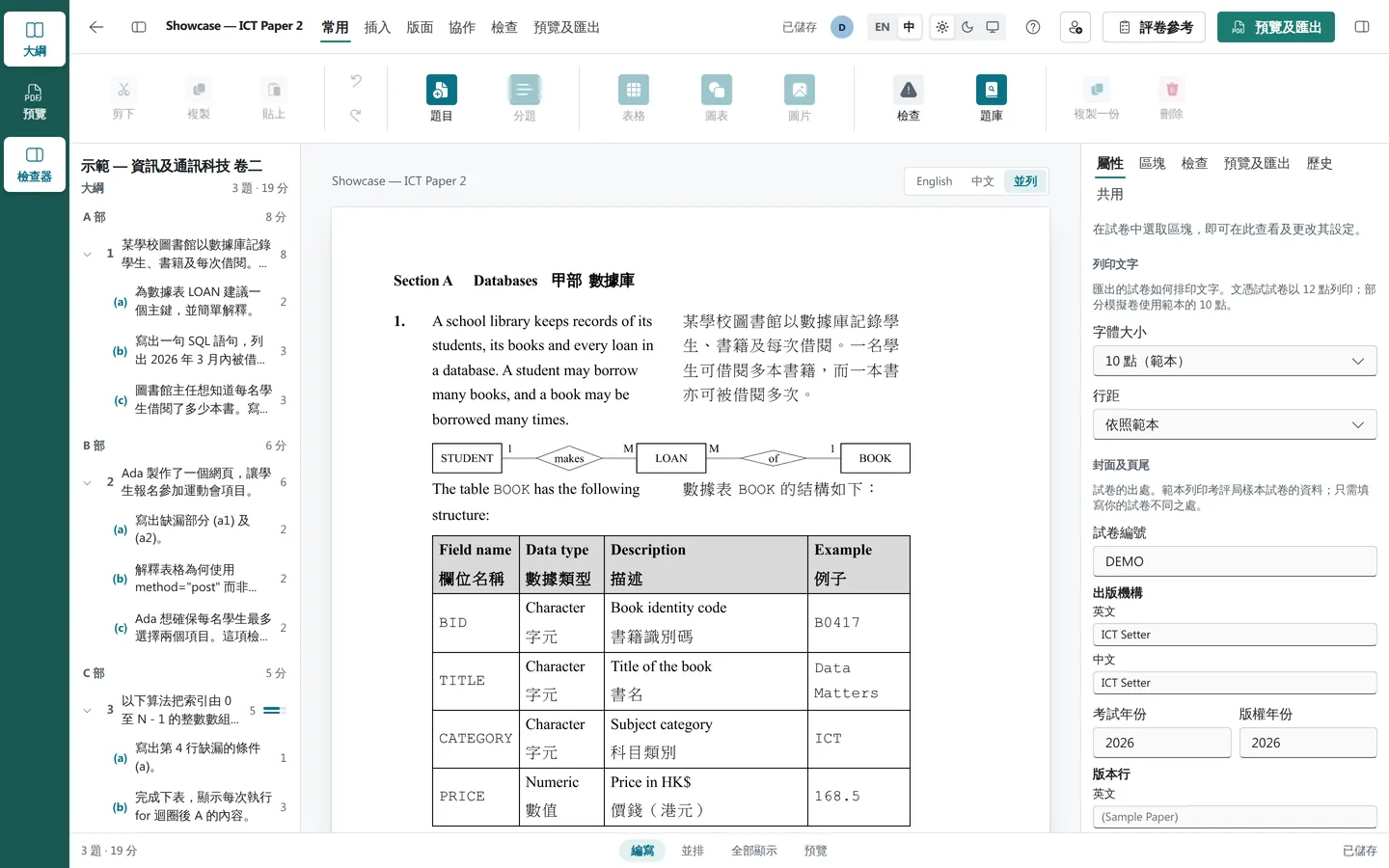The image size is (1389, 868).
Task: Select the light theme sun toggle
Action: pyautogui.click(x=942, y=27)
